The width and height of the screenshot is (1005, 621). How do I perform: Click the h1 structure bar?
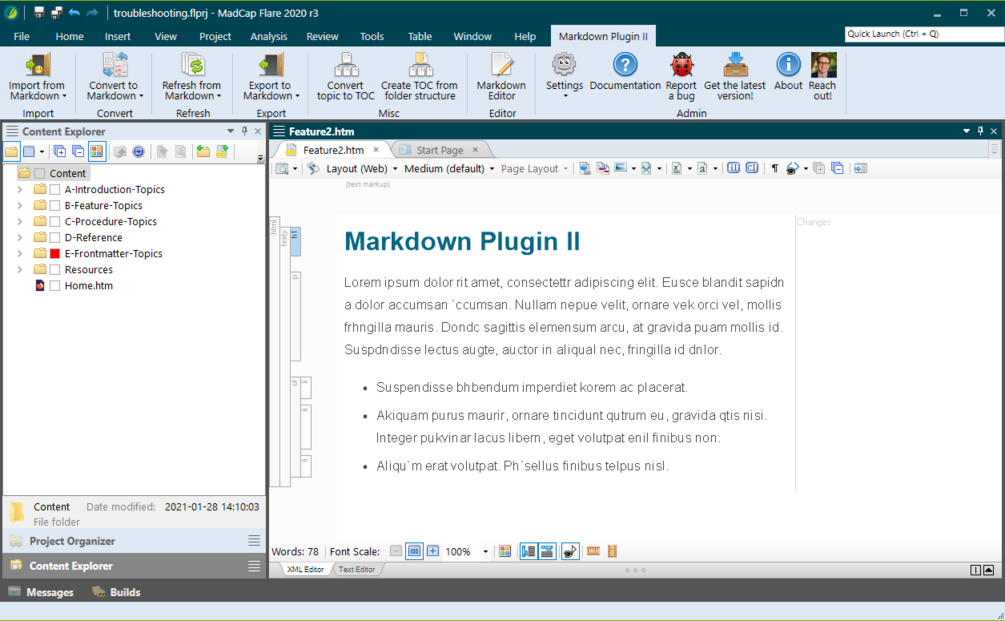(x=295, y=242)
